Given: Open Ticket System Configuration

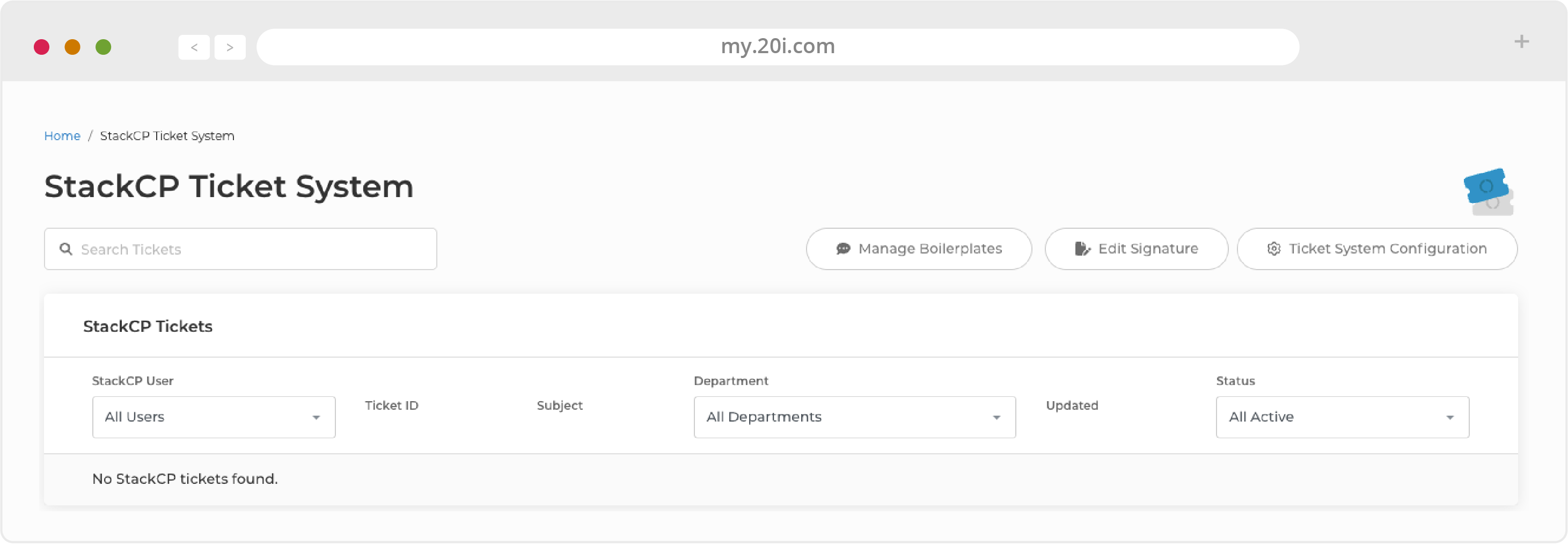Looking at the screenshot, I should [x=1377, y=249].
